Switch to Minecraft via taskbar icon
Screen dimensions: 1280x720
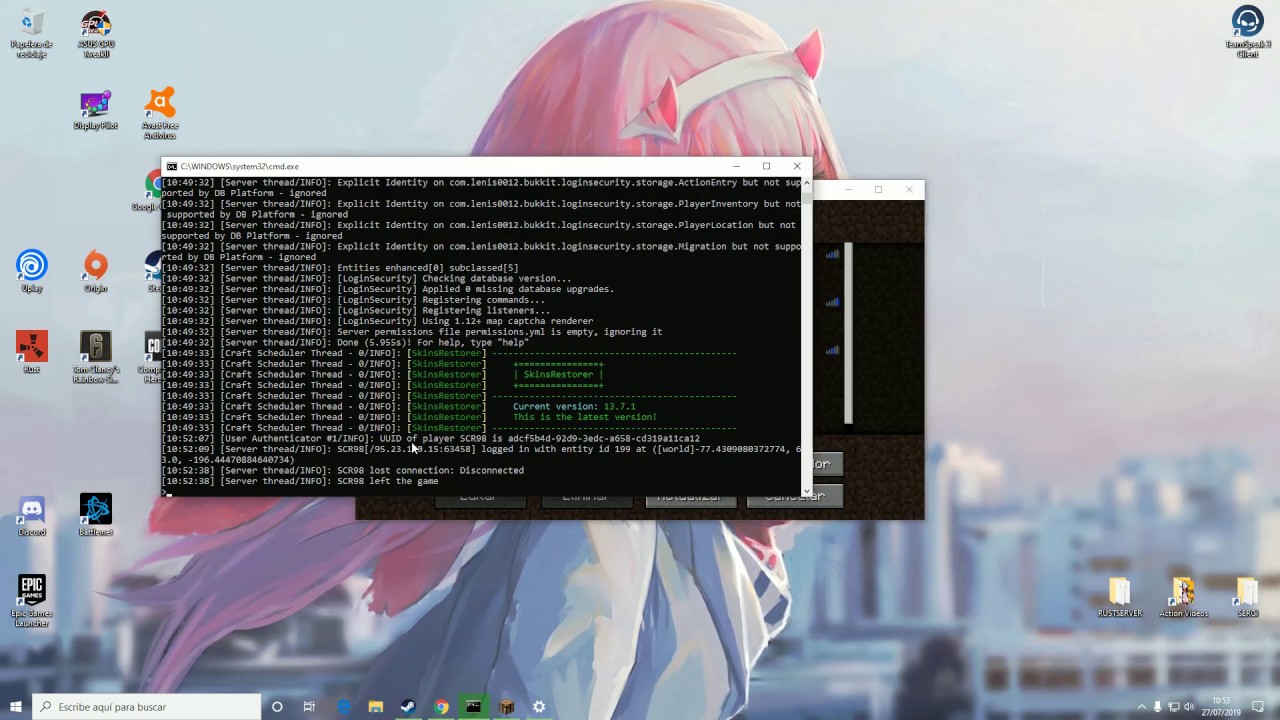point(506,707)
